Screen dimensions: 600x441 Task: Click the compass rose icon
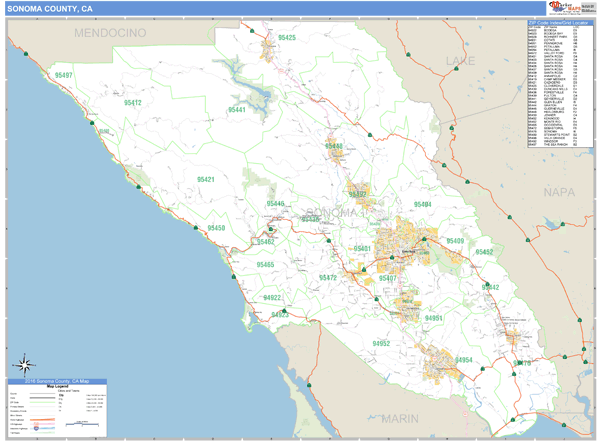point(26,364)
